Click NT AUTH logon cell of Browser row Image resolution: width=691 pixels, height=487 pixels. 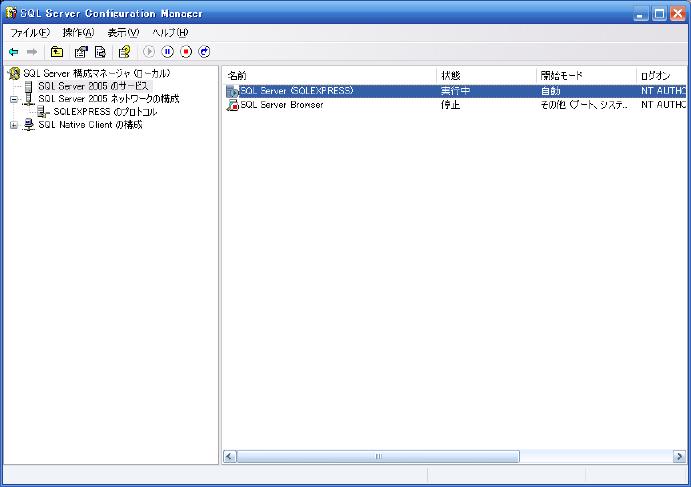click(663, 105)
